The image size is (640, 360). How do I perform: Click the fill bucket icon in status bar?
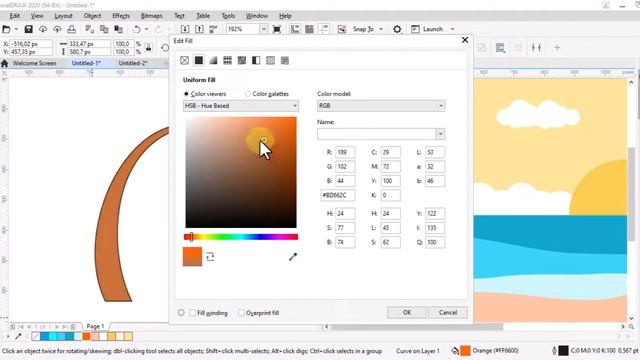point(455,351)
